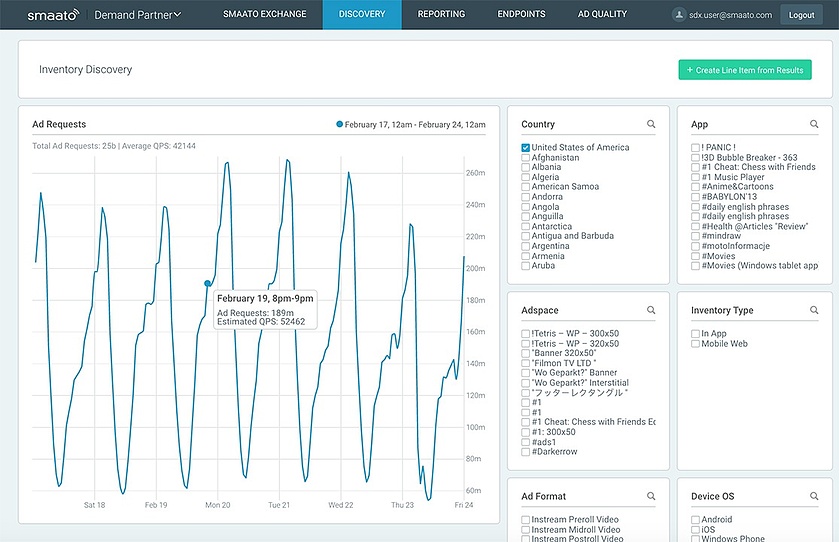
Task: Select the #Darkerrow adspace checkbox
Action: (525, 452)
